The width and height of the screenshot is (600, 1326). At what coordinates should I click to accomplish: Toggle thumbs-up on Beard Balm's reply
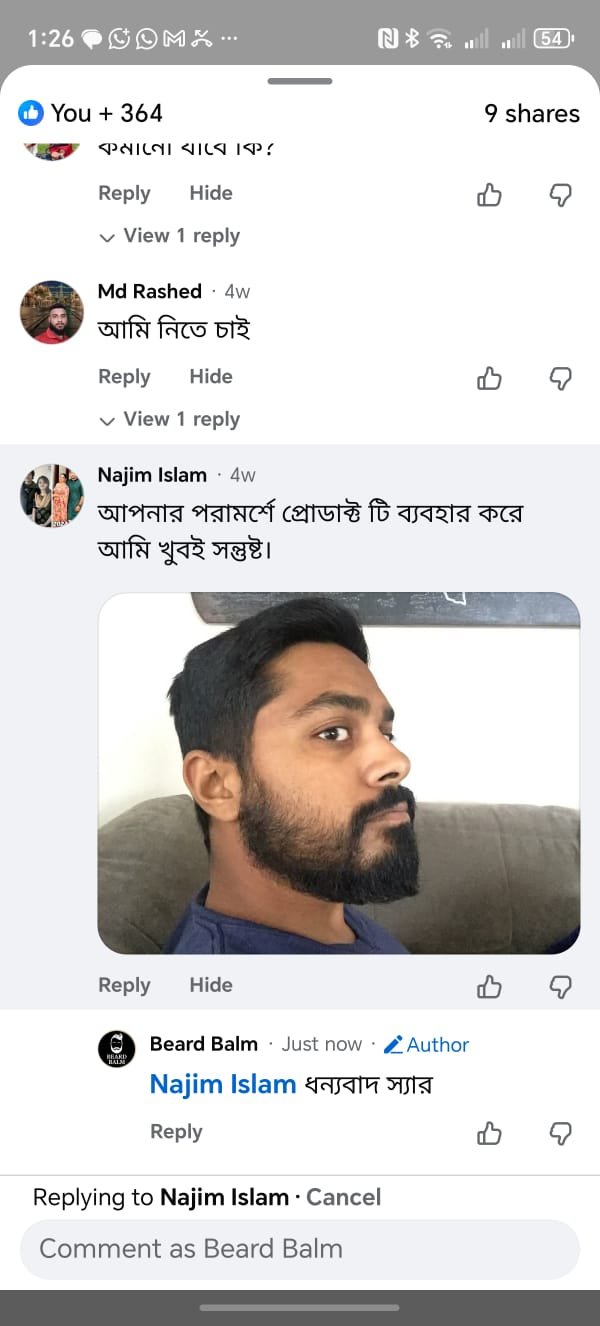489,1133
